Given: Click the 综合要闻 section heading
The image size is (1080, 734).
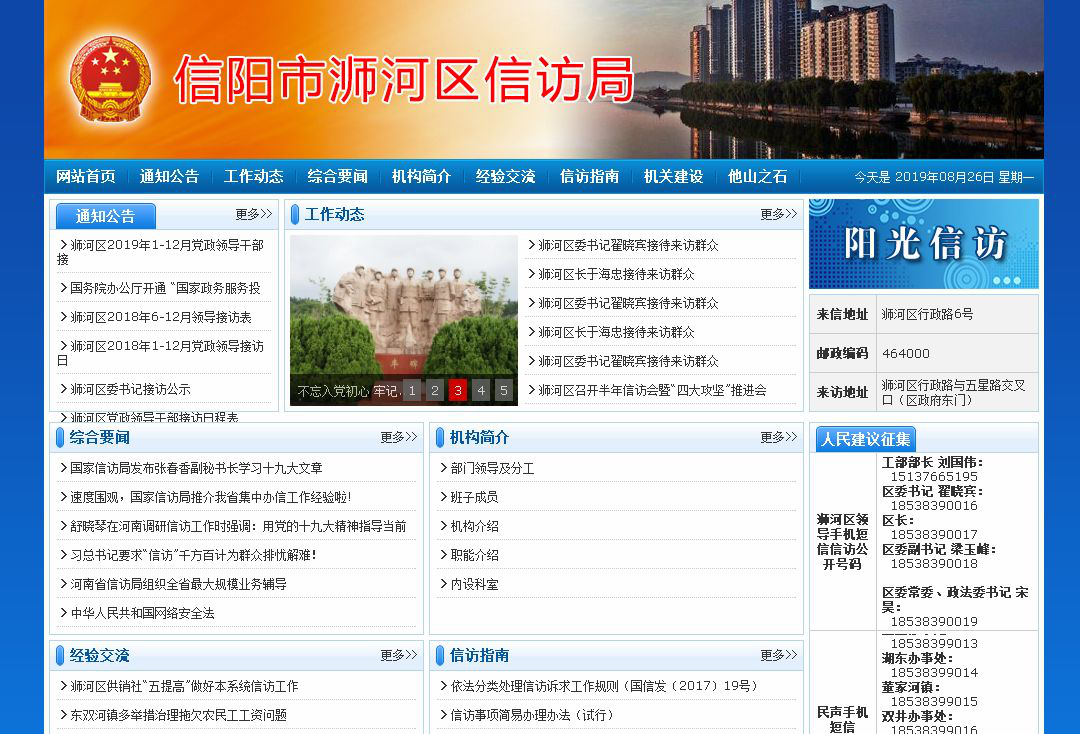Looking at the screenshot, I should click(x=99, y=437).
